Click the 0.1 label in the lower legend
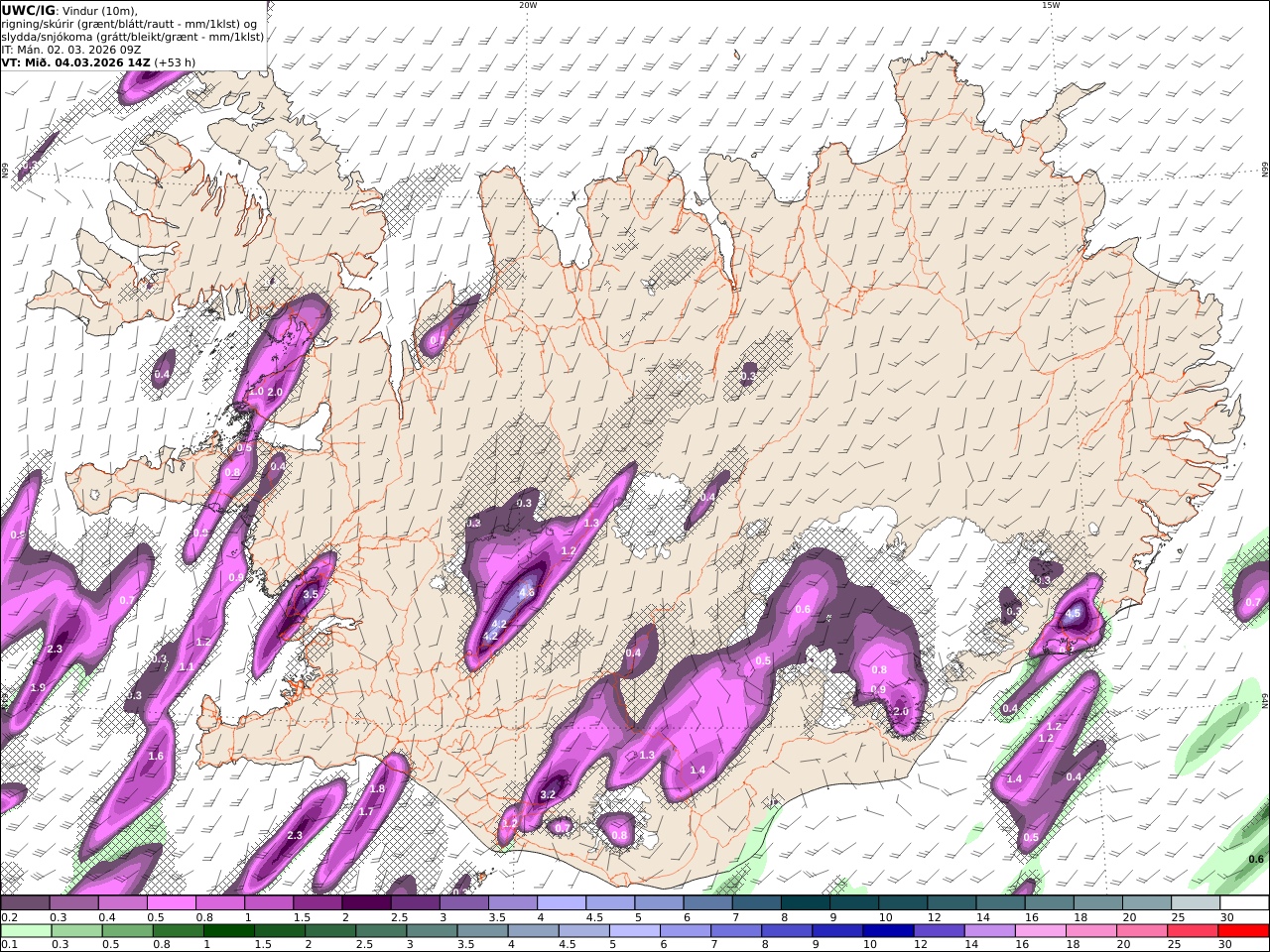The height and width of the screenshot is (952, 1270). [8, 945]
